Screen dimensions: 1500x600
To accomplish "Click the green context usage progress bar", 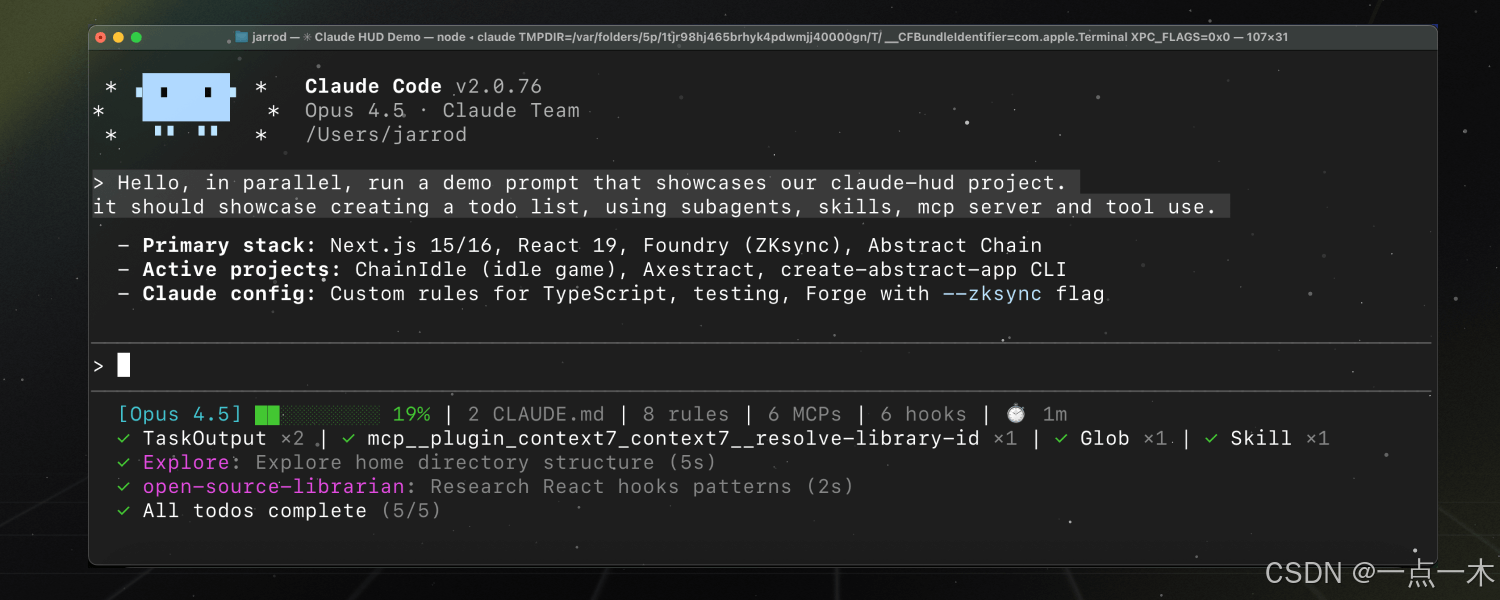I will tap(317, 414).
